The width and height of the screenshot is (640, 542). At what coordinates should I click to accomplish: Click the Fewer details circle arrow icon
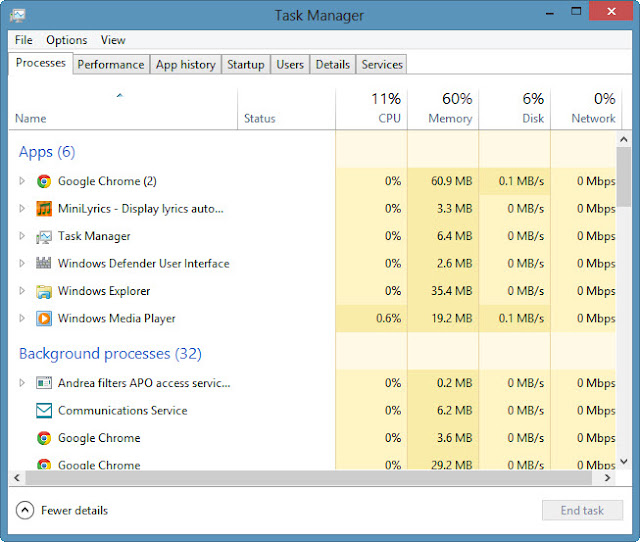click(x=25, y=510)
